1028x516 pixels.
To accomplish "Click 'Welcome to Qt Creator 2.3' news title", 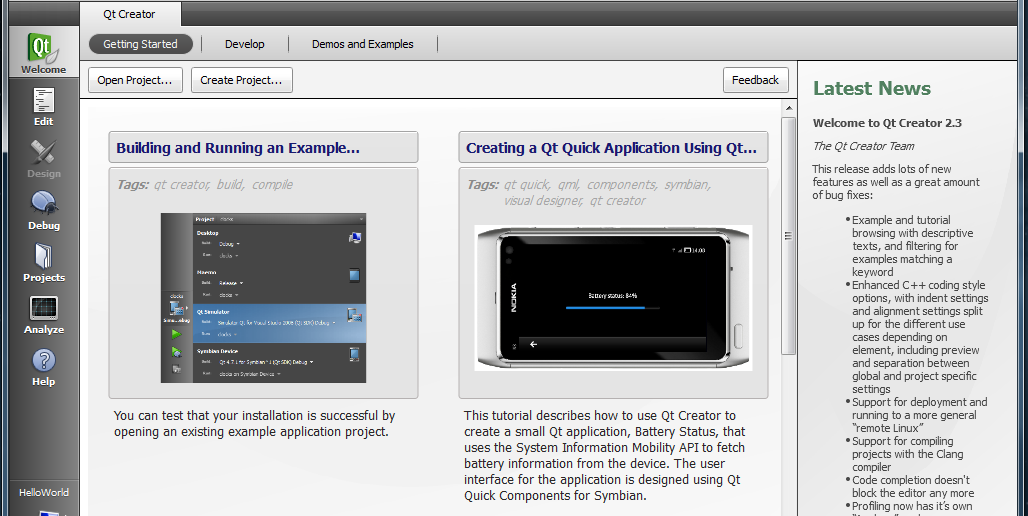I will (887, 123).
